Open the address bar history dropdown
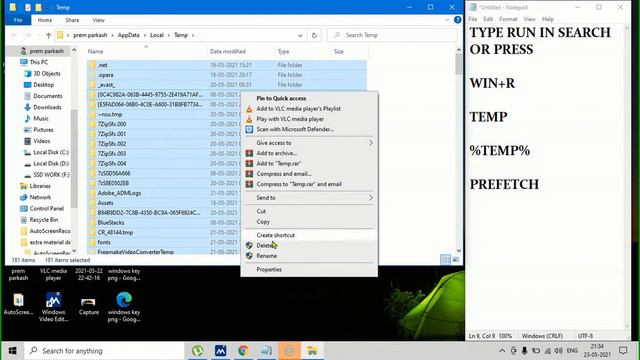 (x=300, y=36)
